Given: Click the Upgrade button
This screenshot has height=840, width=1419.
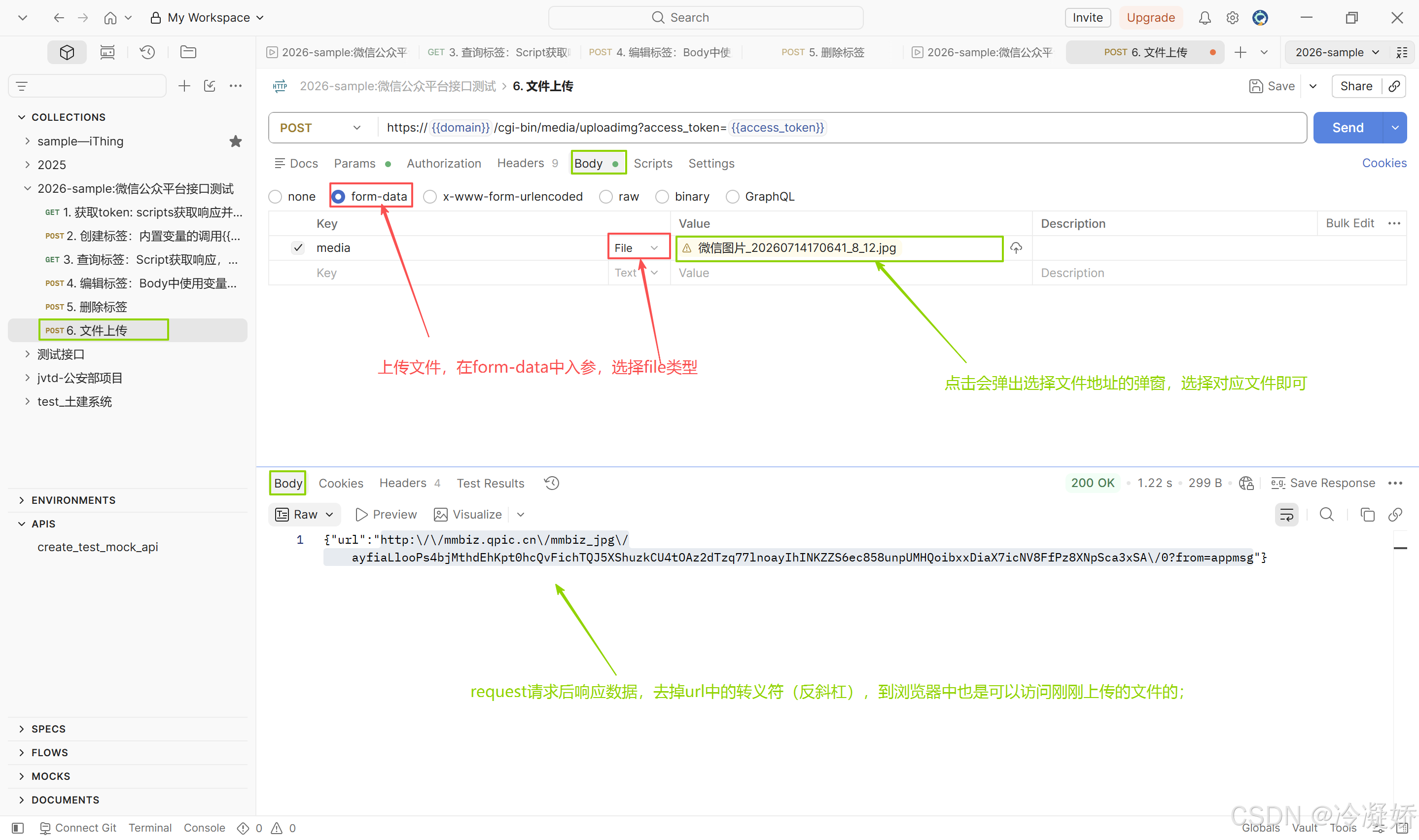Looking at the screenshot, I should point(1150,18).
